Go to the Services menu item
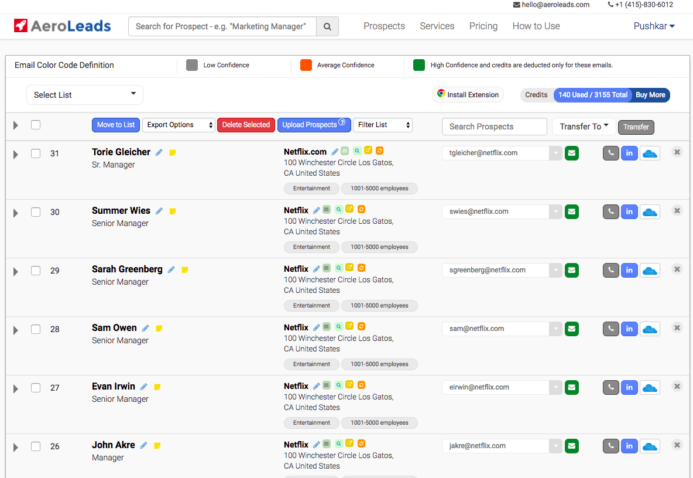Viewport: 693px width, 478px height. coord(437,26)
